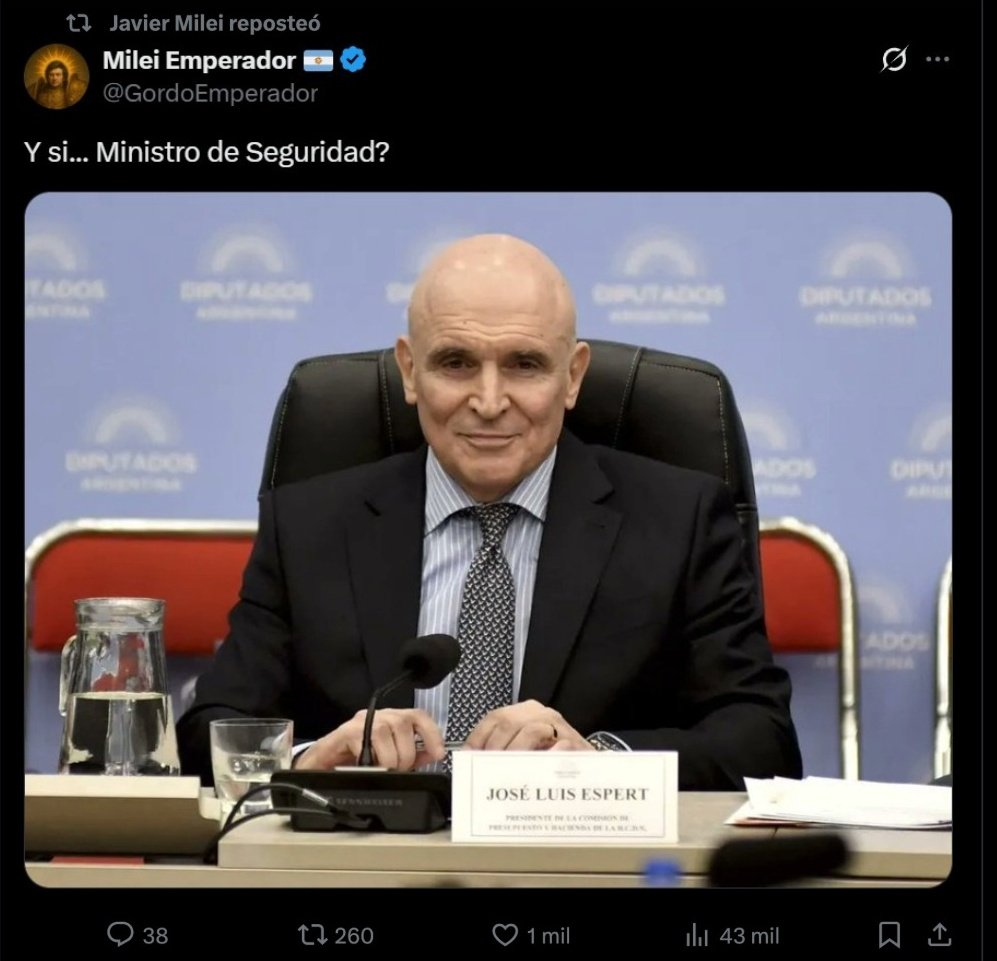Click the 43 mil views count
Image resolution: width=997 pixels, height=961 pixels.
749,936
